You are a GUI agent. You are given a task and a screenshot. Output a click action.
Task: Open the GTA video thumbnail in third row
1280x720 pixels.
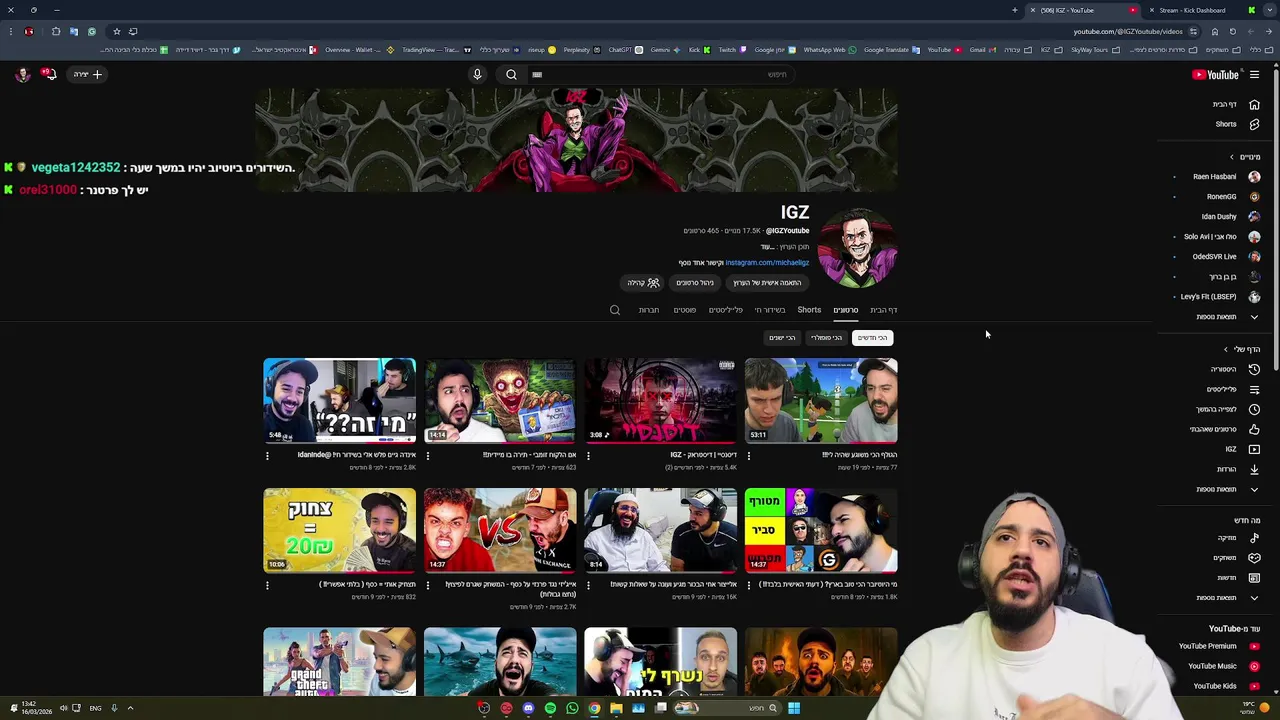339,661
